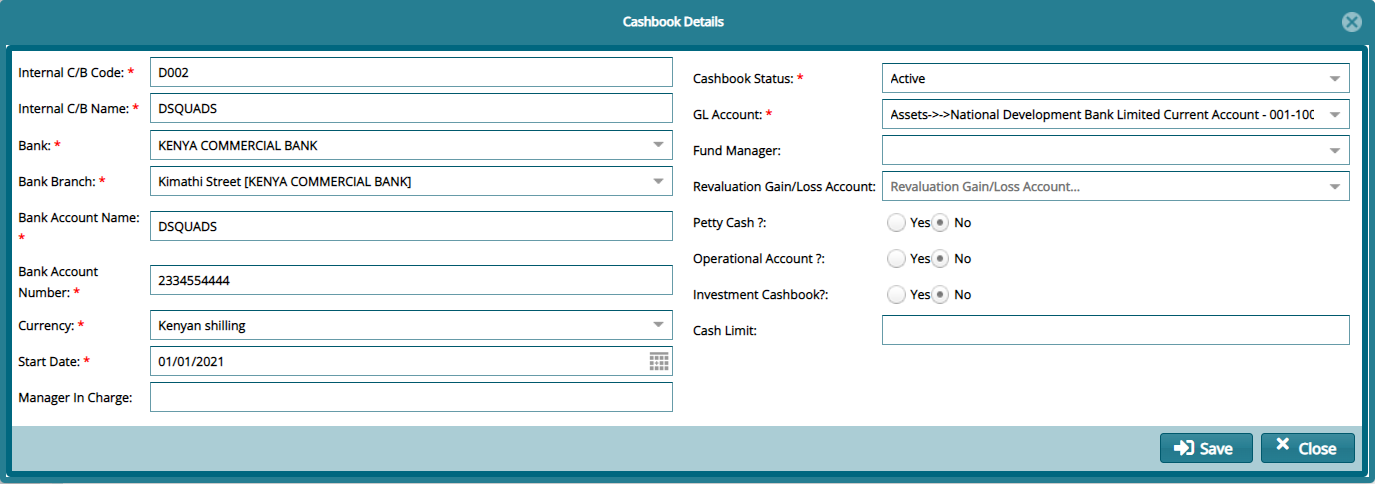Click the Manager In Charge field
Image resolution: width=1375 pixels, height=484 pixels.
tap(411, 398)
